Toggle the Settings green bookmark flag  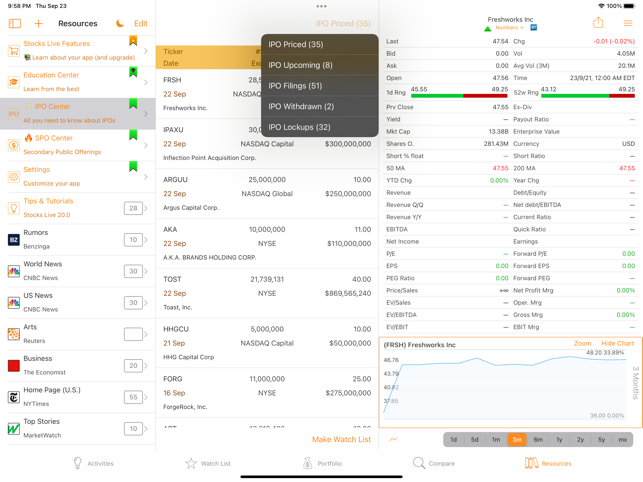click(x=133, y=167)
